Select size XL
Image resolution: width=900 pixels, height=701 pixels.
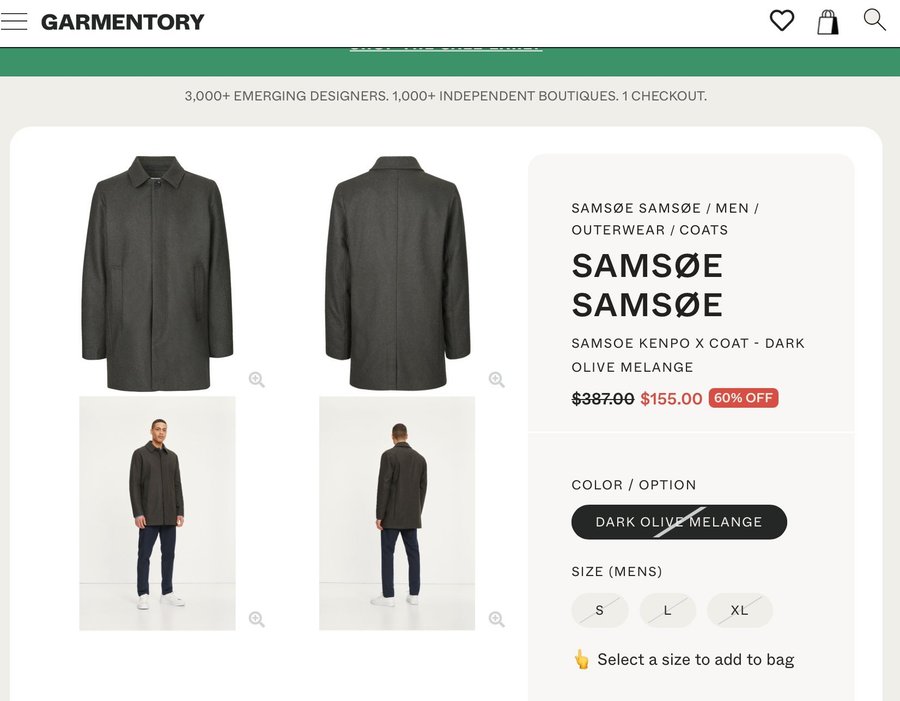pyautogui.click(x=739, y=610)
